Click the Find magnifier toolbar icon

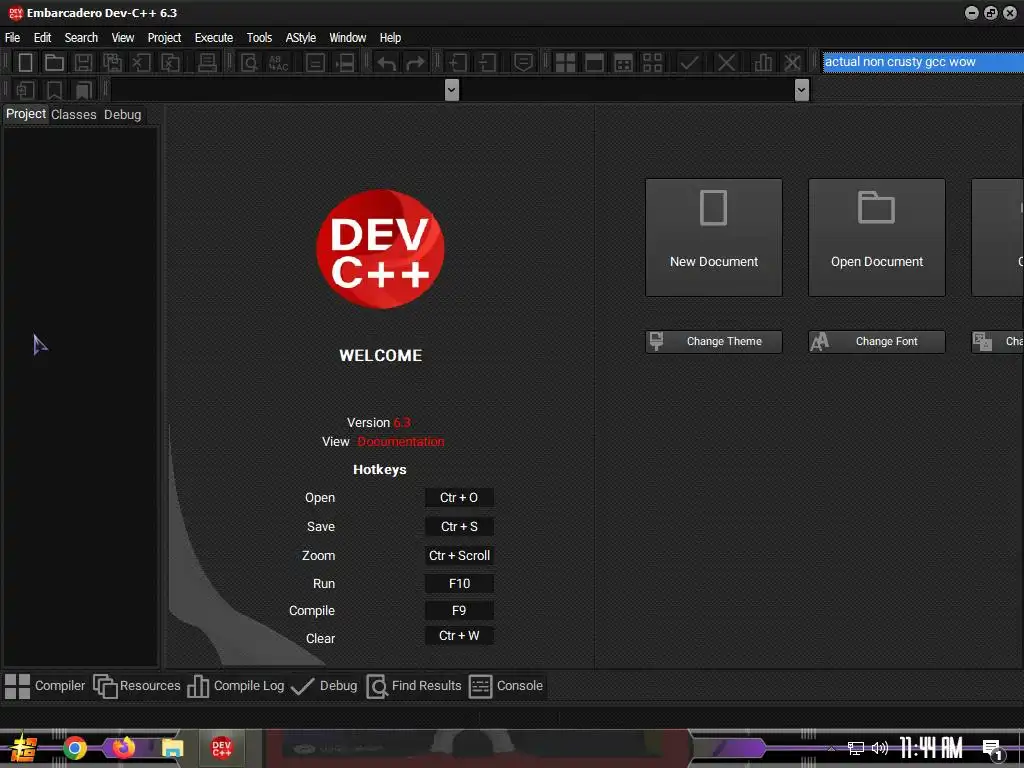[x=249, y=63]
